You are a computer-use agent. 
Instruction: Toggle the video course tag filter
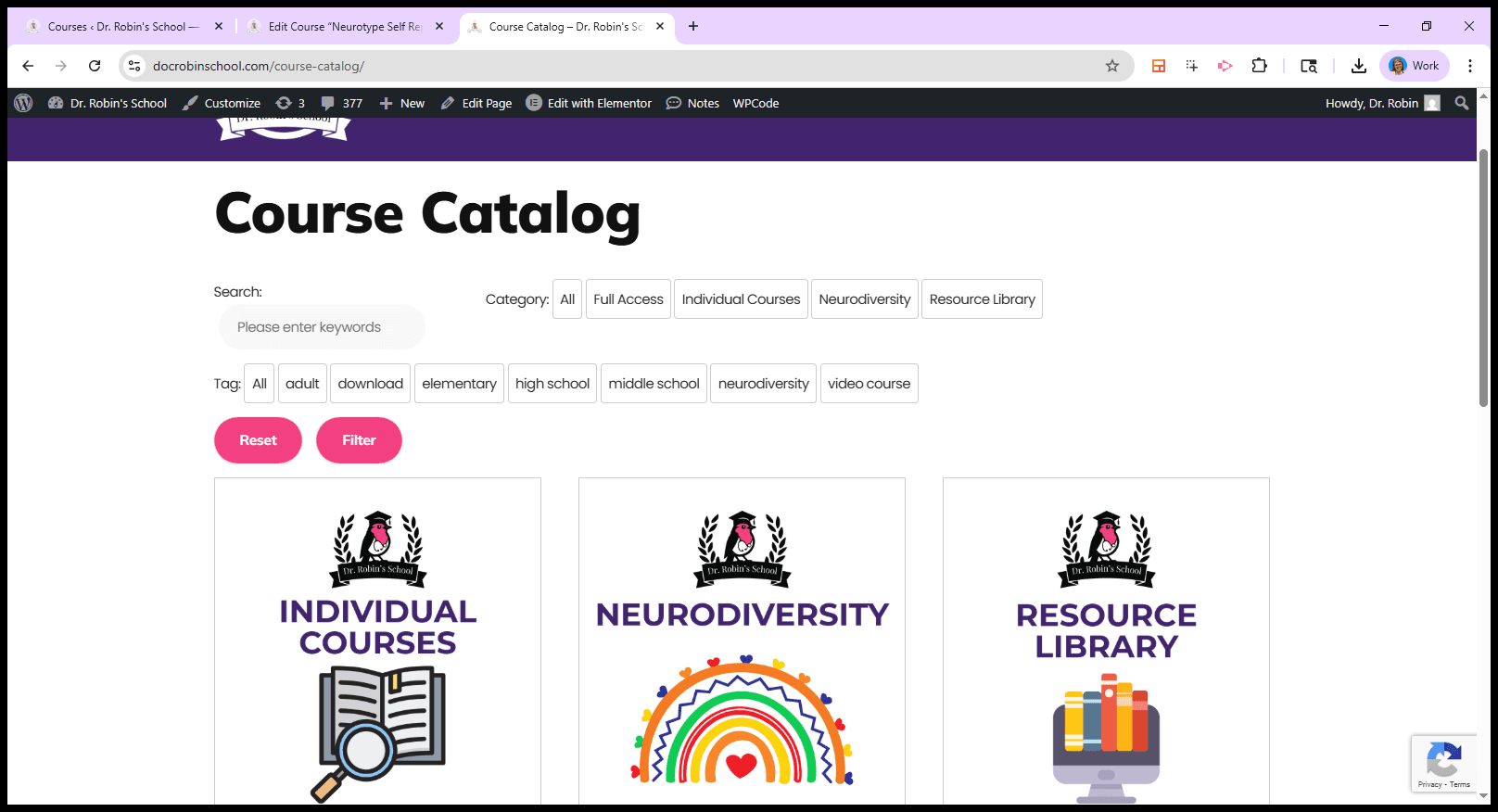(x=870, y=384)
